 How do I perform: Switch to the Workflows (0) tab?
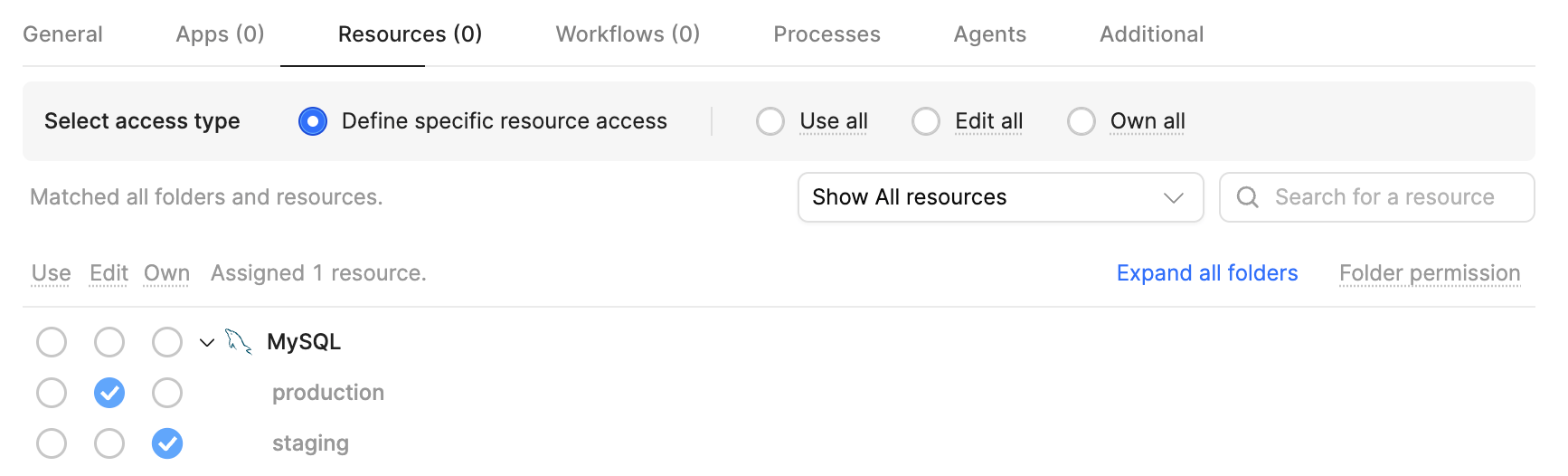[628, 34]
